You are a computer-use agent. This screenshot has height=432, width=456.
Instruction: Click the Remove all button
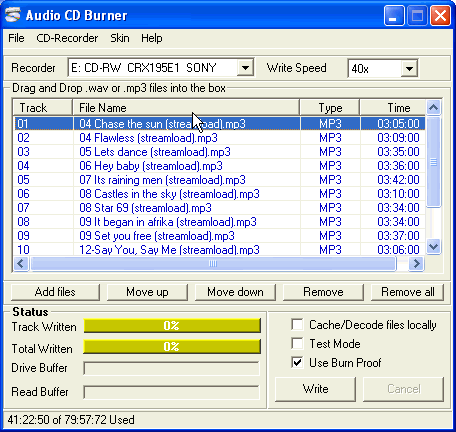coord(407,292)
